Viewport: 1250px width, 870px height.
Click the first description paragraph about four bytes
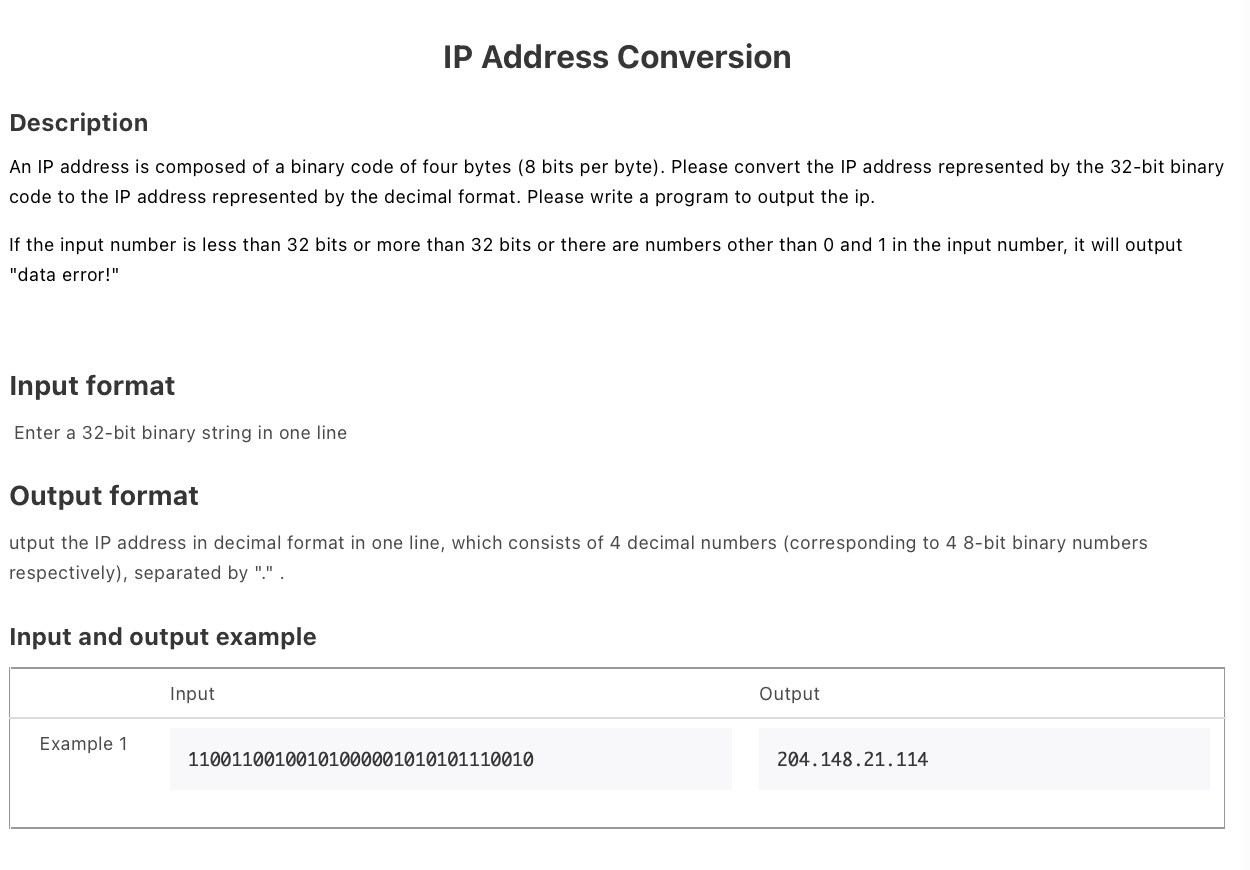[x=617, y=182]
